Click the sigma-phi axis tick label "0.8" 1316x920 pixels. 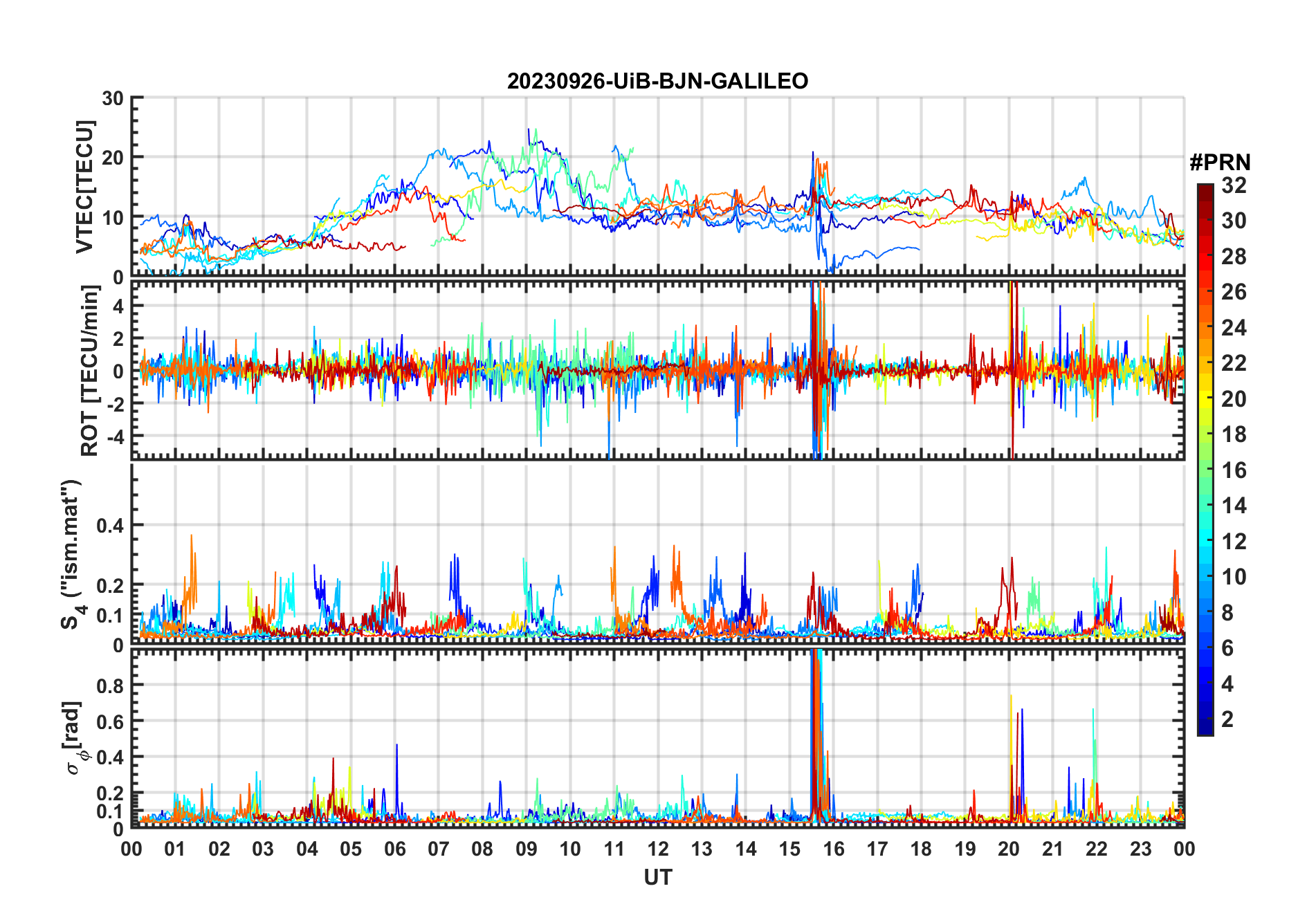(x=110, y=686)
